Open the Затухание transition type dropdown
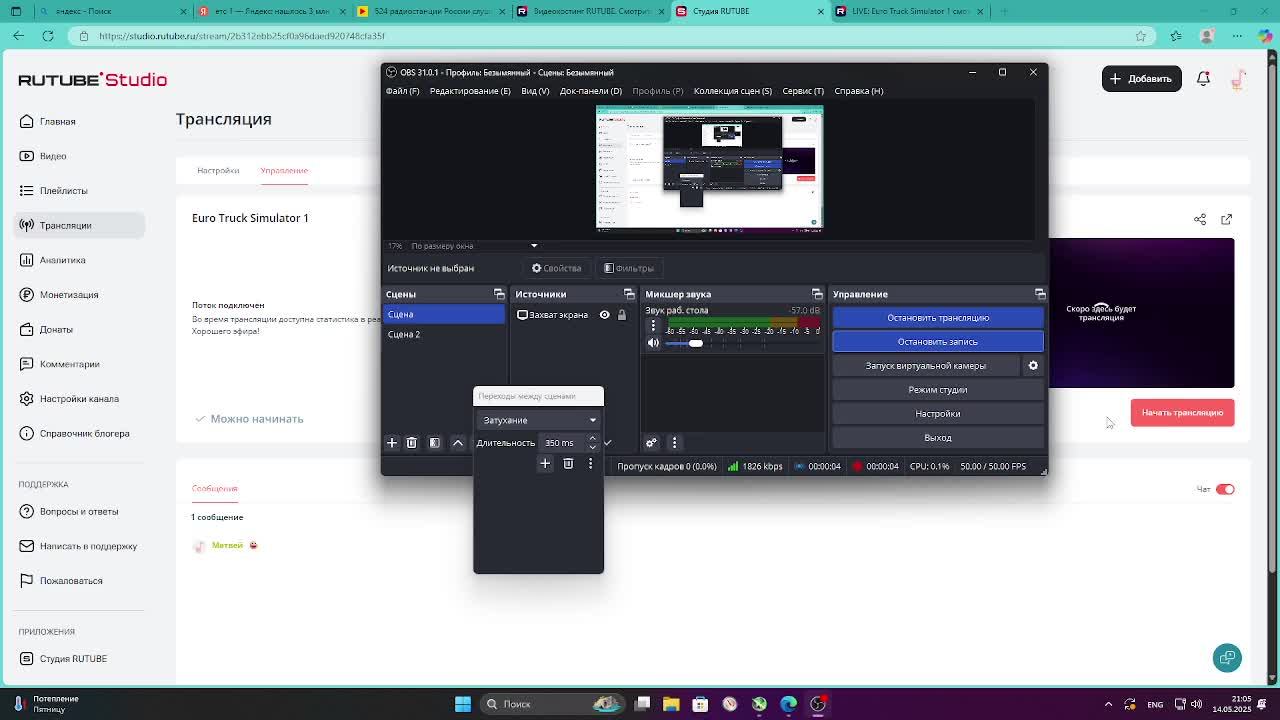Viewport: 1280px width, 720px height. [538, 420]
